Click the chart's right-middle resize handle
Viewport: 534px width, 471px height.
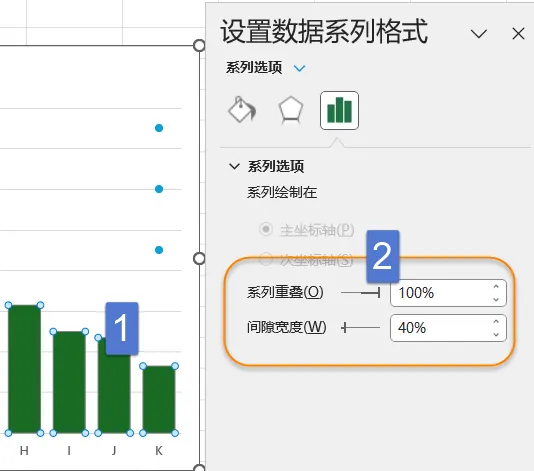point(199,258)
